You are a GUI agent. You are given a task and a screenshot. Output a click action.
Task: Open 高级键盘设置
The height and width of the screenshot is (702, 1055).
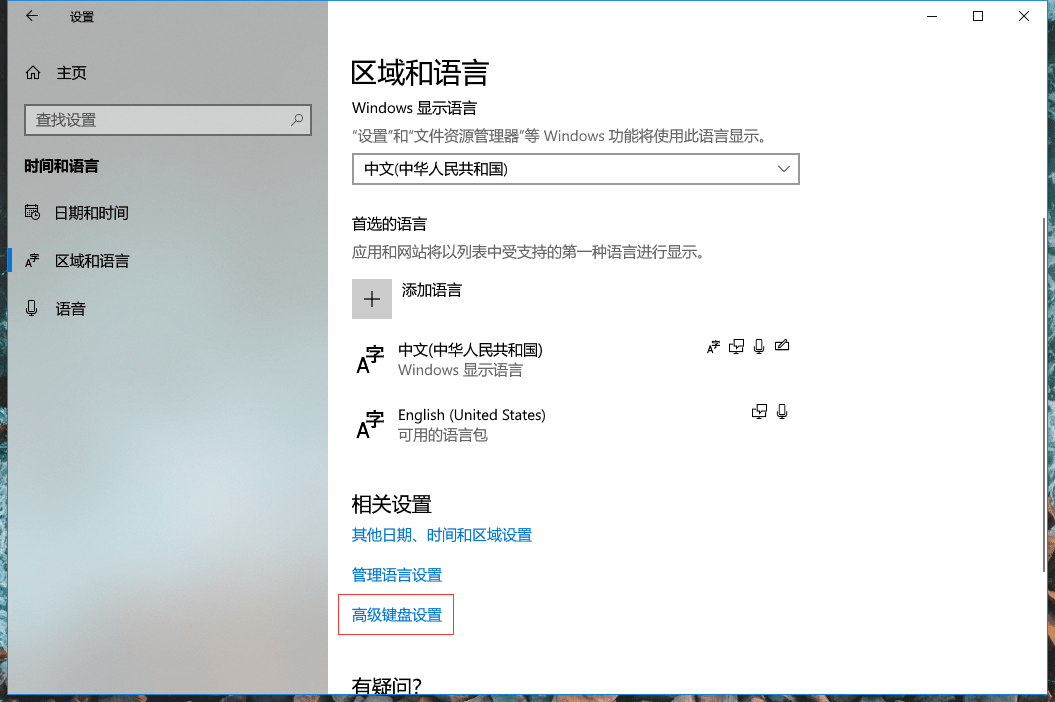click(395, 614)
